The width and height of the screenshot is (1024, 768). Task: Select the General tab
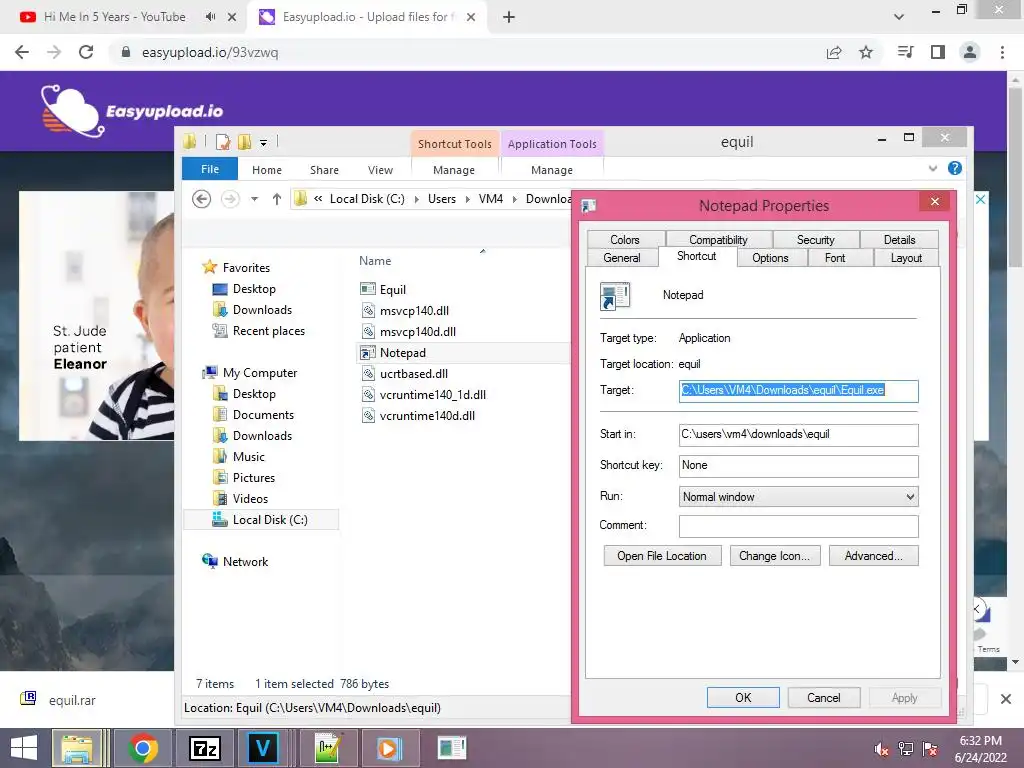[622, 257]
